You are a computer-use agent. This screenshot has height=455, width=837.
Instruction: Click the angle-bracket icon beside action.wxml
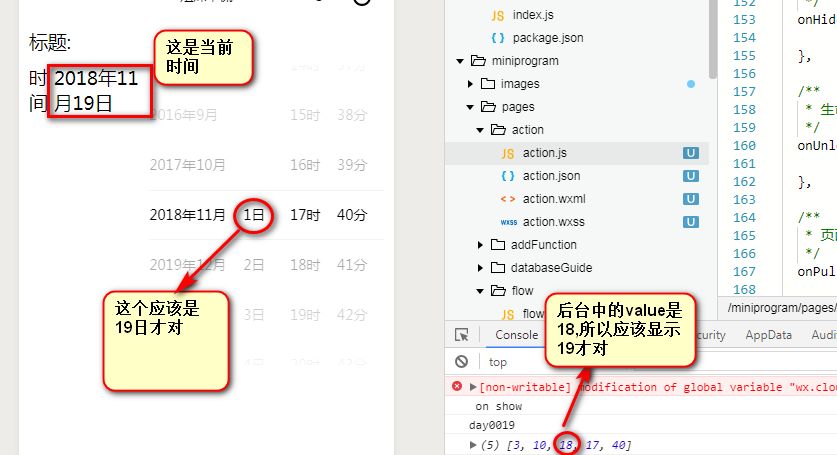pos(508,199)
